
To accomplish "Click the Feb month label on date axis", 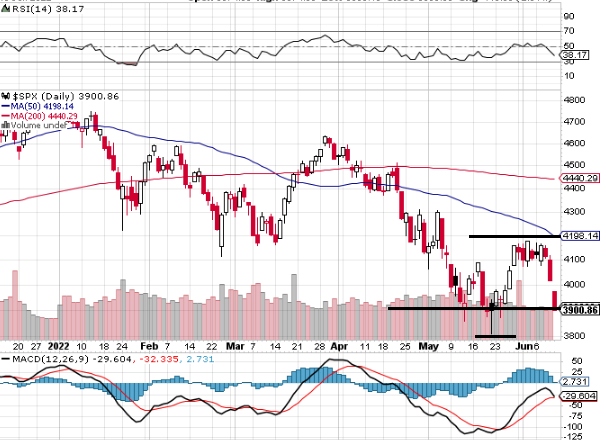I will 149,346.
